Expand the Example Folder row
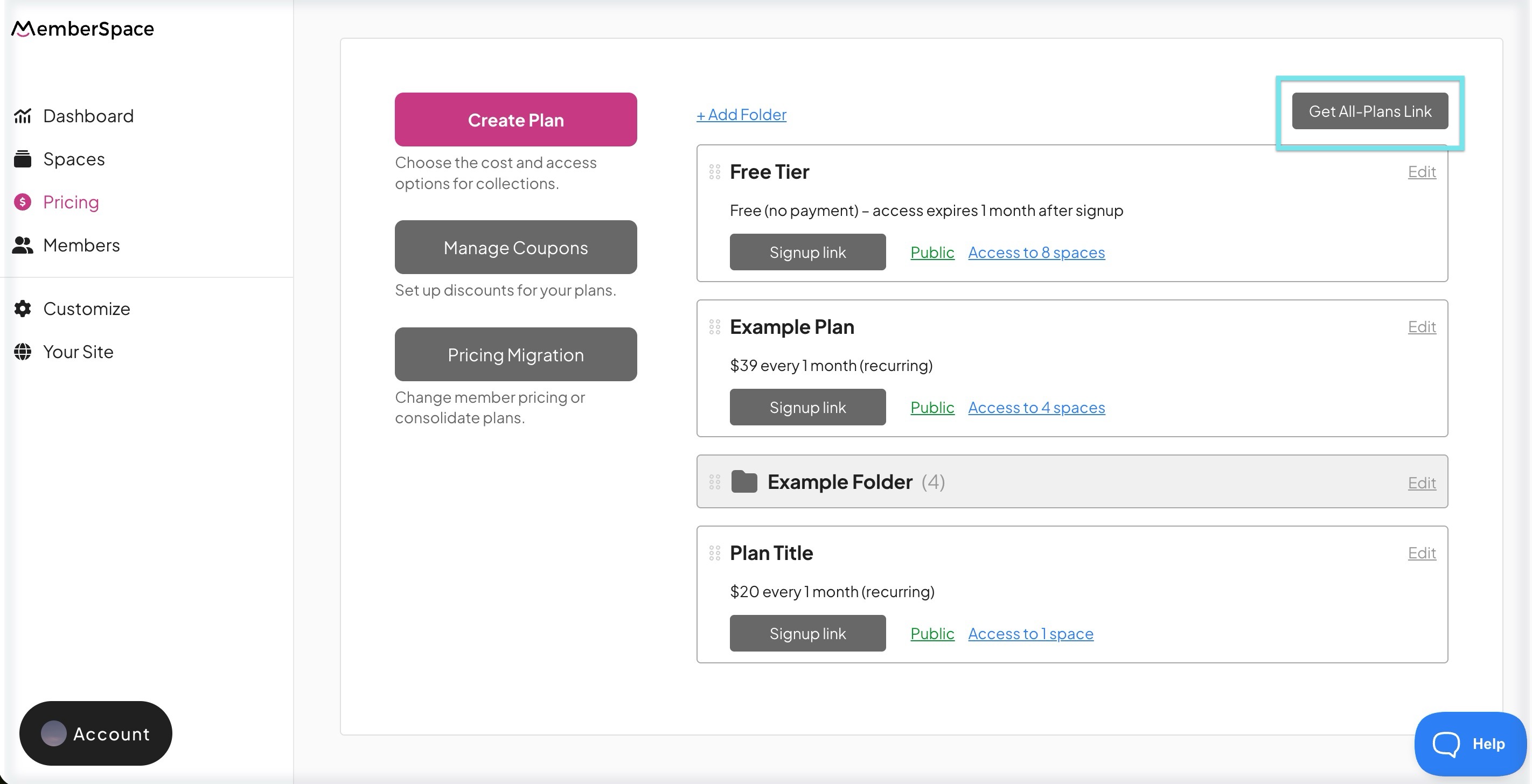Screen dimensions: 1532x784 point(839,482)
